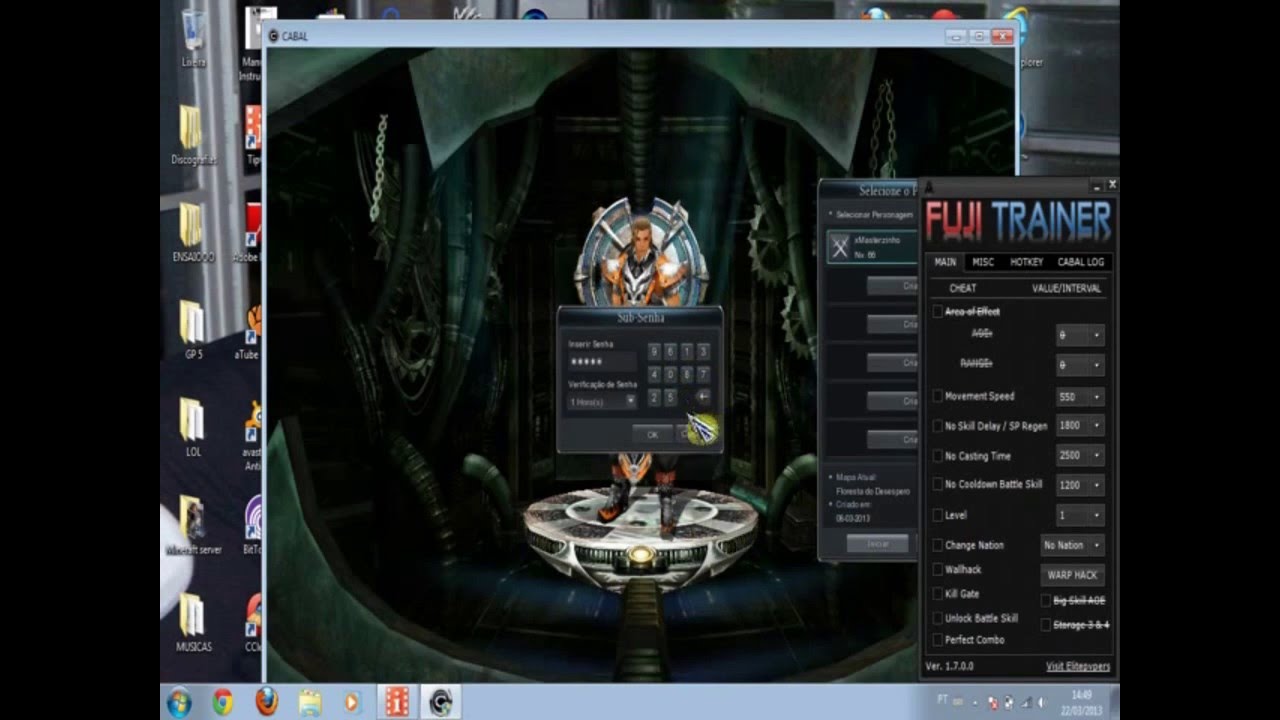Click keypad digit 1 in Sub-Senha dialog
Viewport: 1280px width, 720px height.
coord(687,351)
